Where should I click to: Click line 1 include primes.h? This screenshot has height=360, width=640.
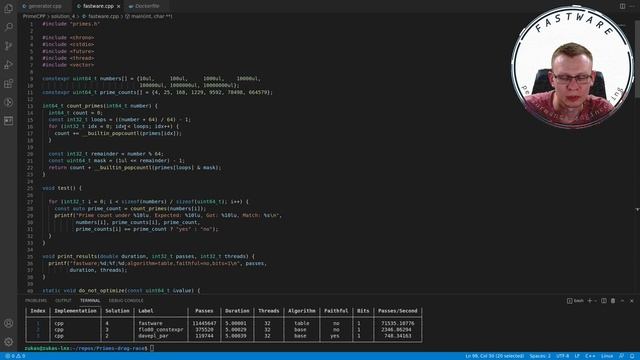tap(71, 24)
